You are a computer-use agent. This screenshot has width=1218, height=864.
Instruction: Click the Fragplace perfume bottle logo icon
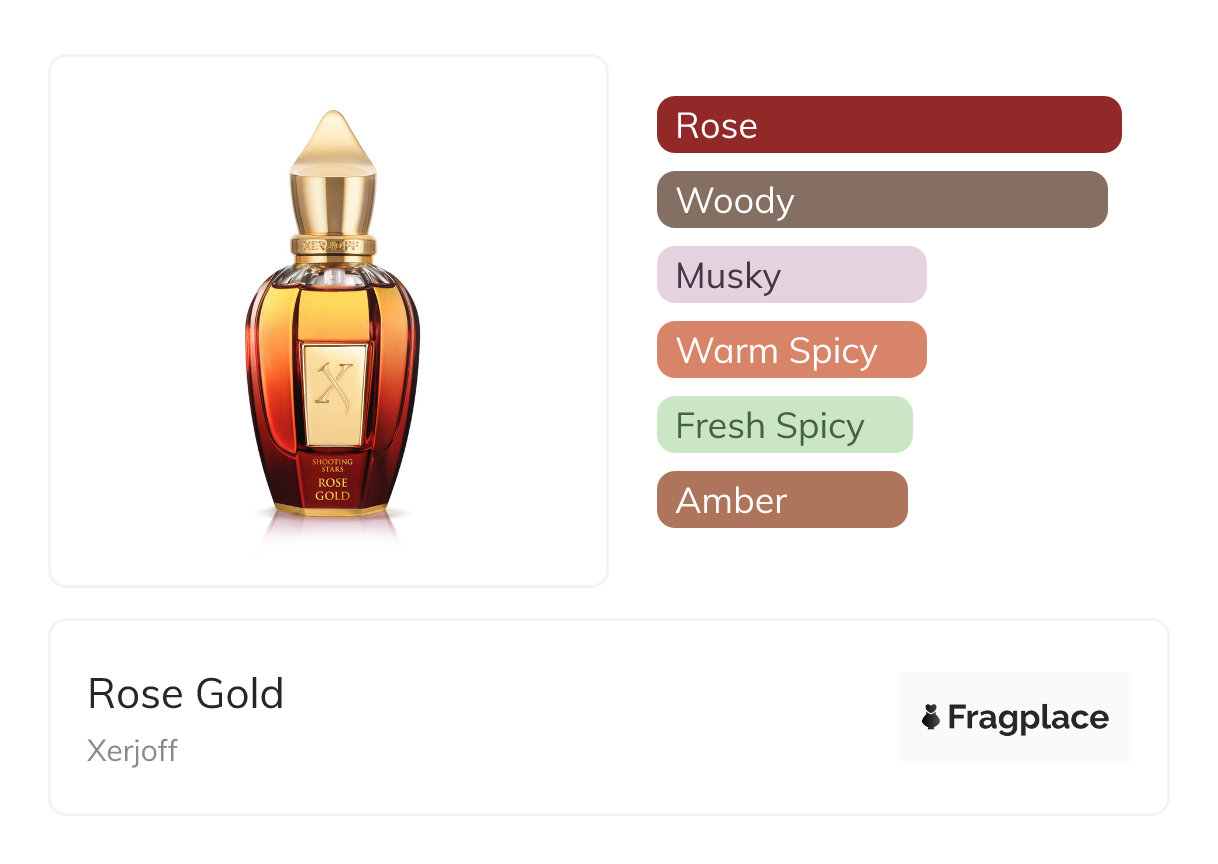point(931,718)
